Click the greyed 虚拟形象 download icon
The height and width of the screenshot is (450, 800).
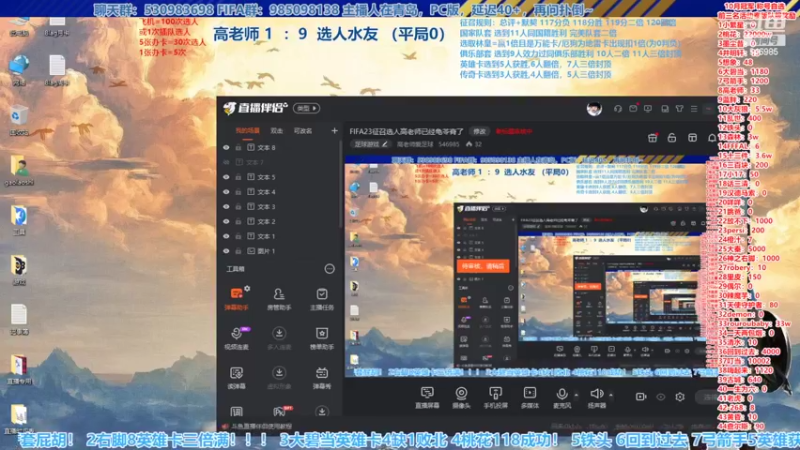click(x=279, y=372)
